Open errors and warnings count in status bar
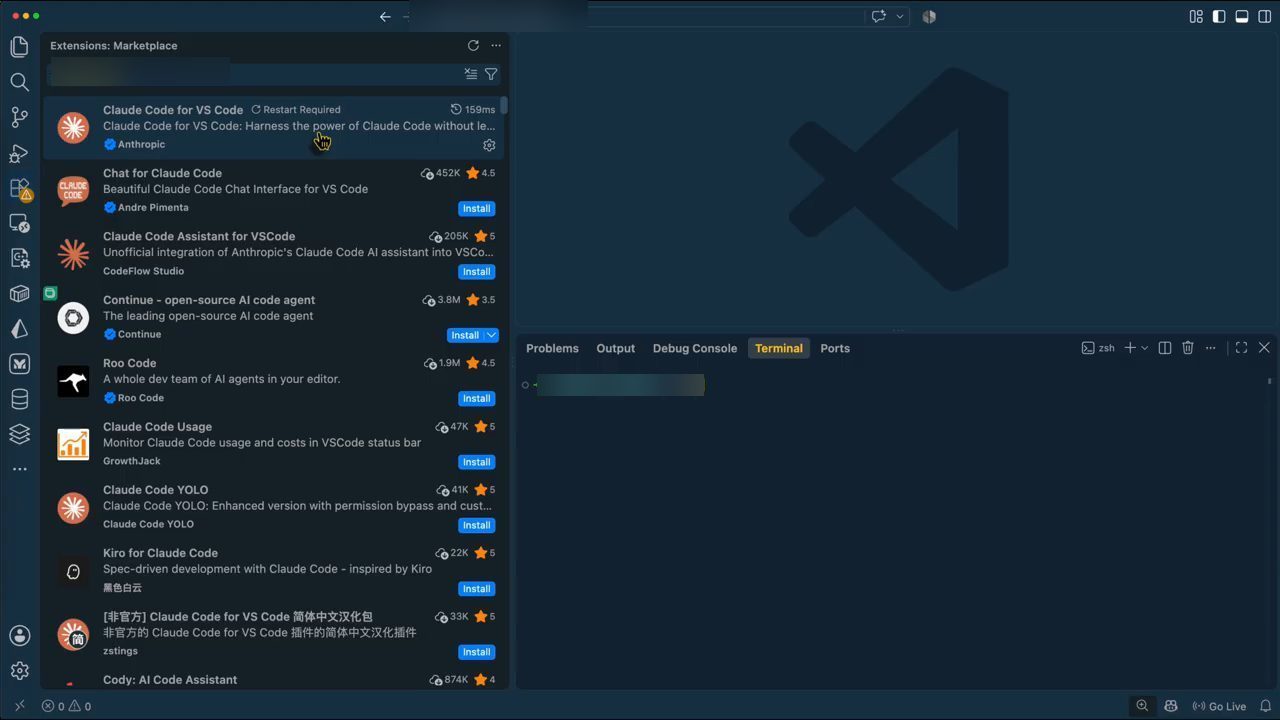The image size is (1280, 720). pyautogui.click(x=66, y=706)
